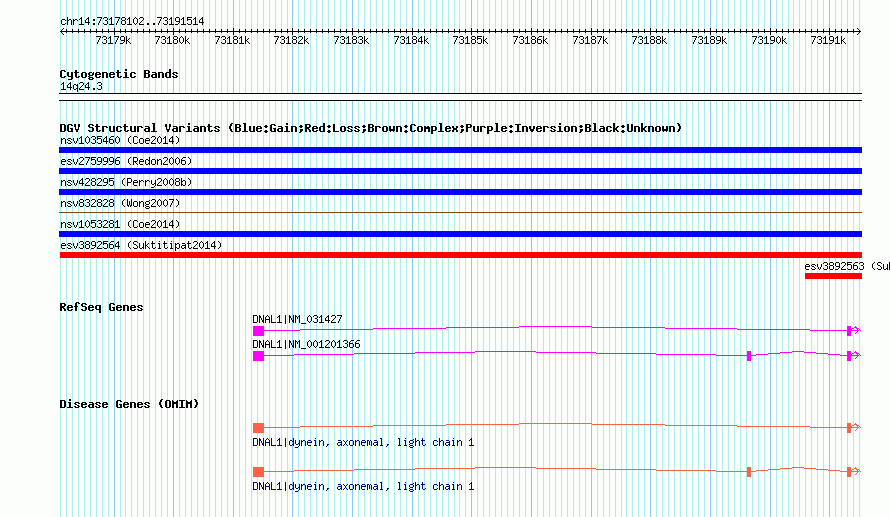Click the 73187k ruler tick label
The height and width of the screenshot is (517, 890).
(x=590, y=40)
